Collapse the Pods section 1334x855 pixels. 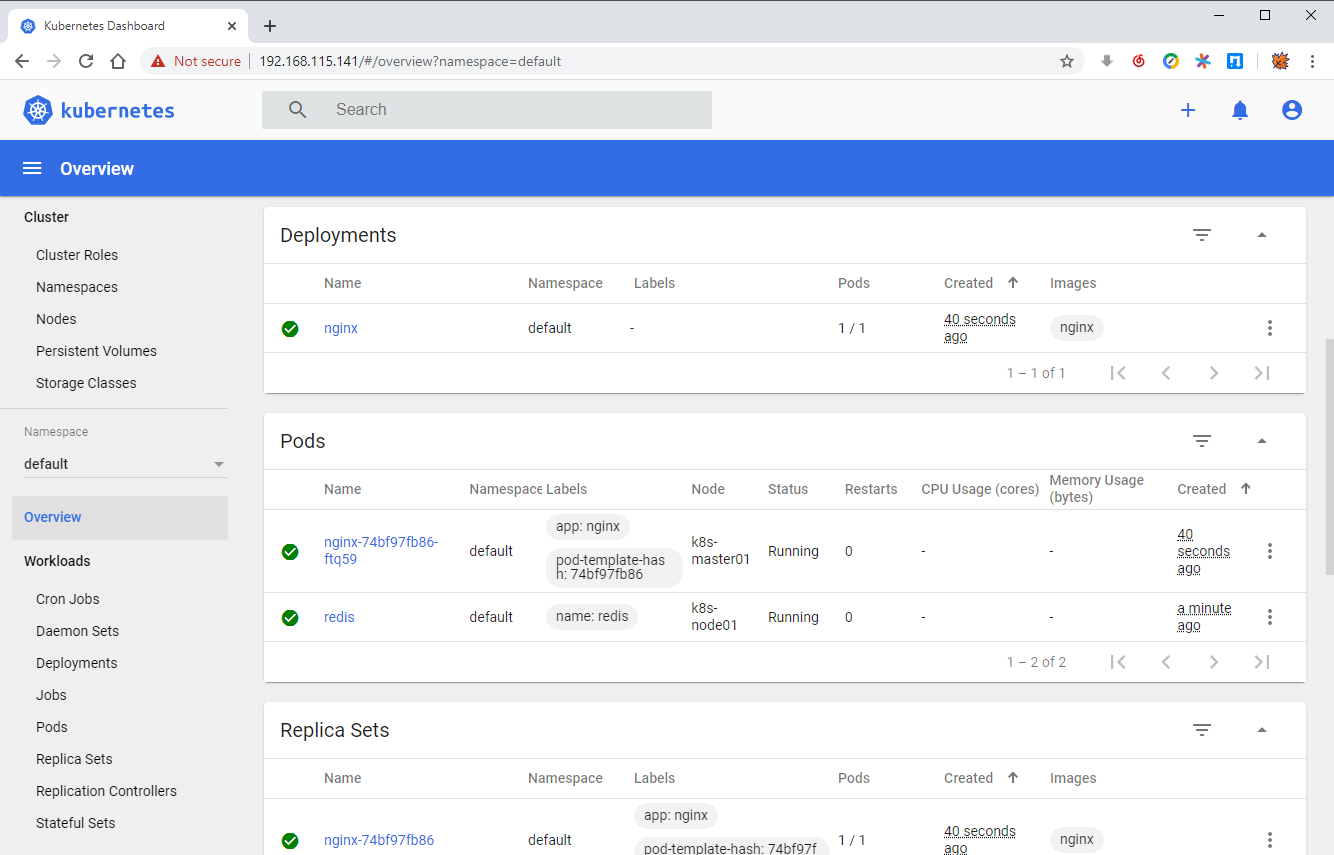[x=1262, y=441]
